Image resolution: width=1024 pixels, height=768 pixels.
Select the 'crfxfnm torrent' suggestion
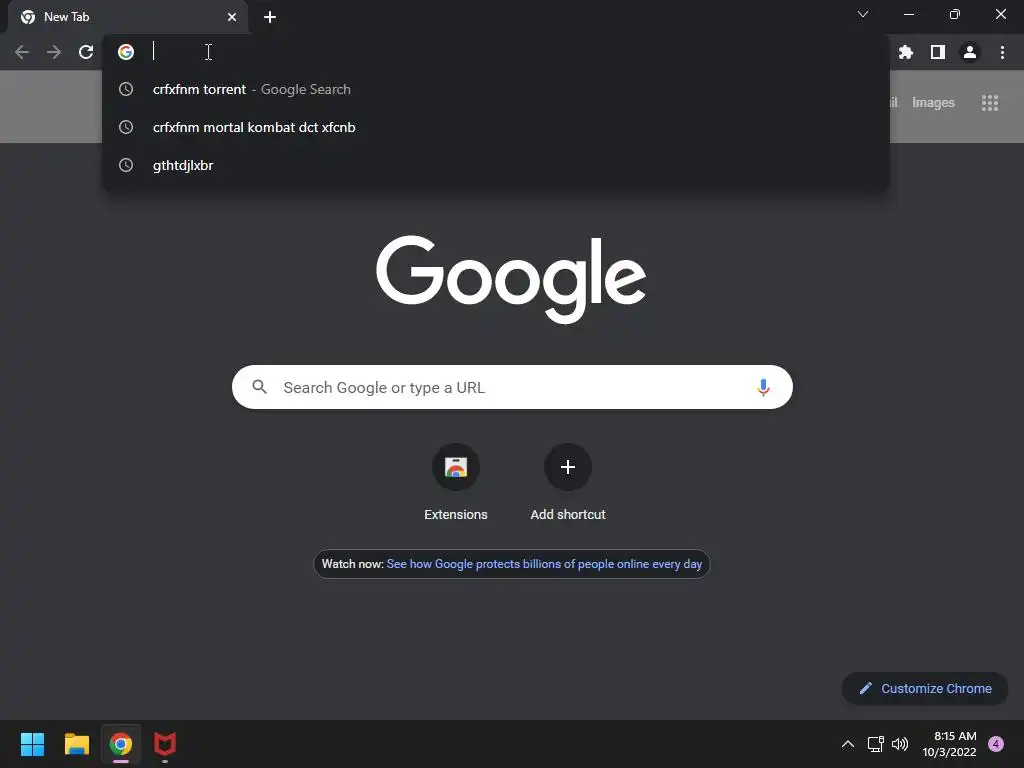496,89
